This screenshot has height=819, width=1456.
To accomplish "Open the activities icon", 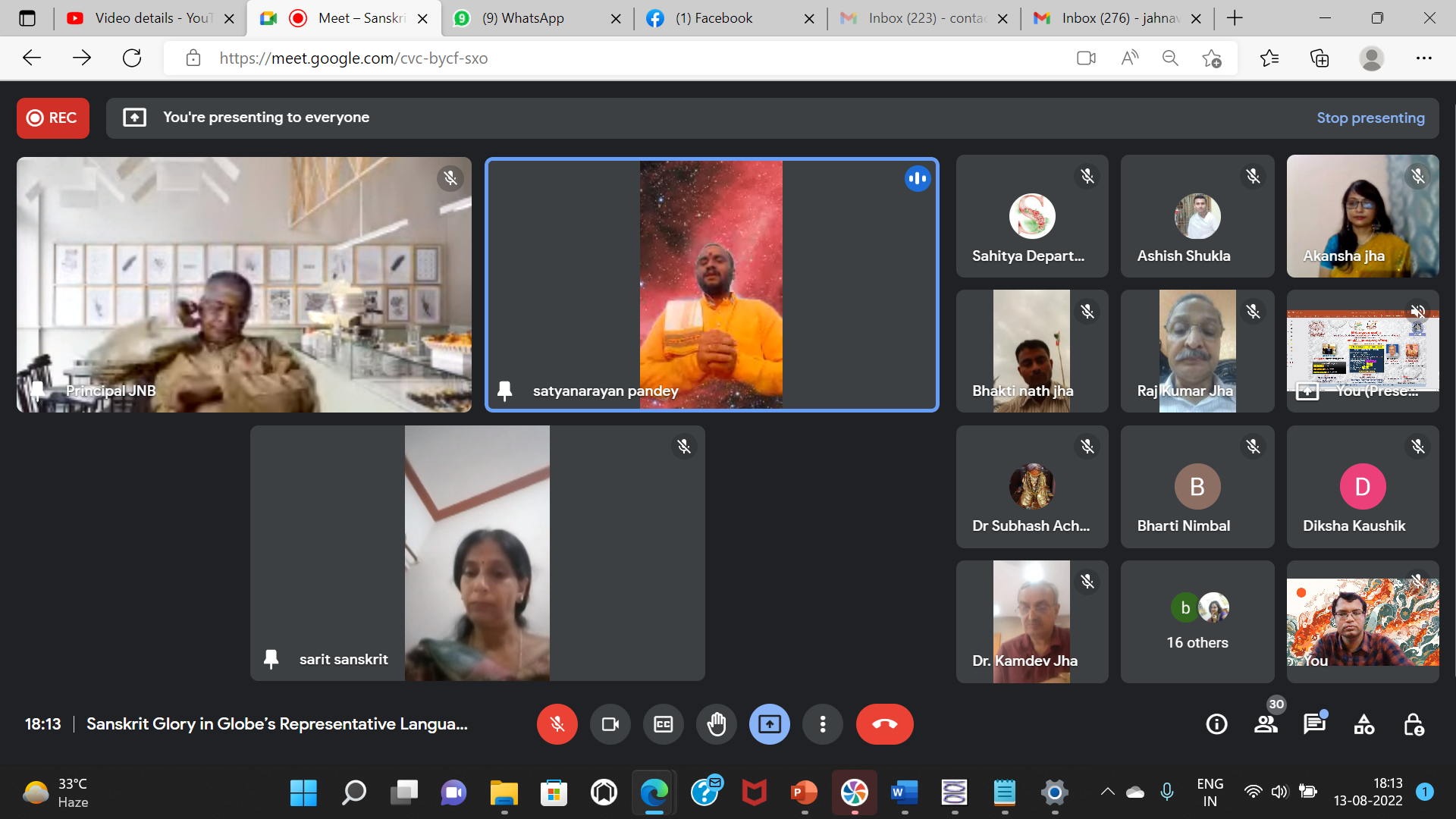I will pyautogui.click(x=1363, y=724).
